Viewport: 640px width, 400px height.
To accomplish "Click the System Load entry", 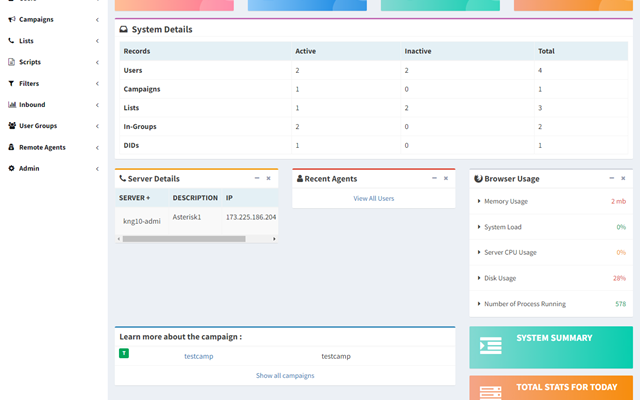I will (x=551, y=227).
